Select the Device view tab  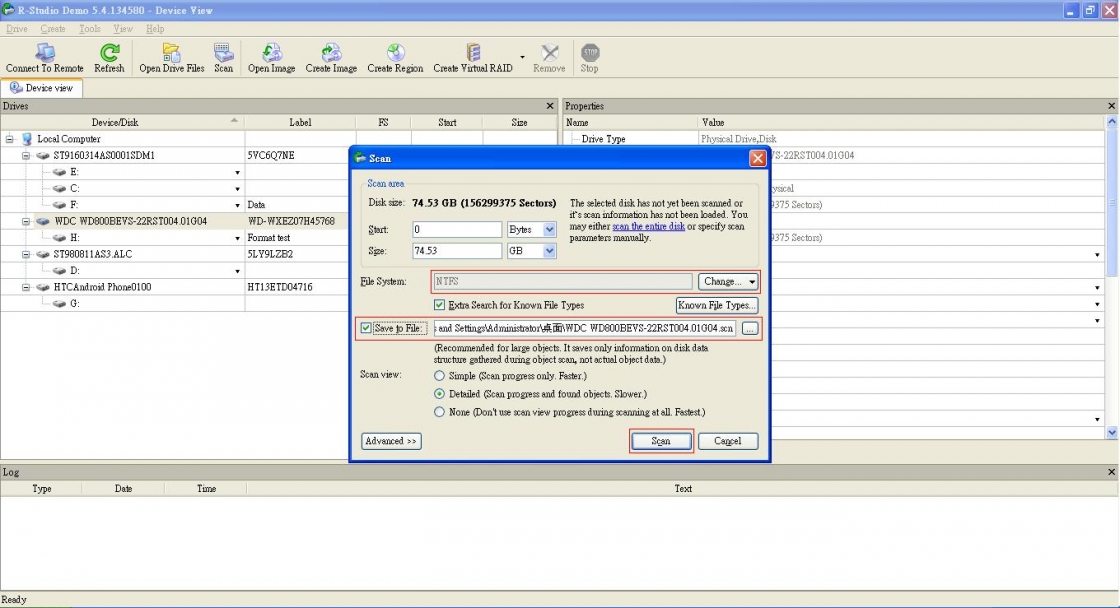41,88
